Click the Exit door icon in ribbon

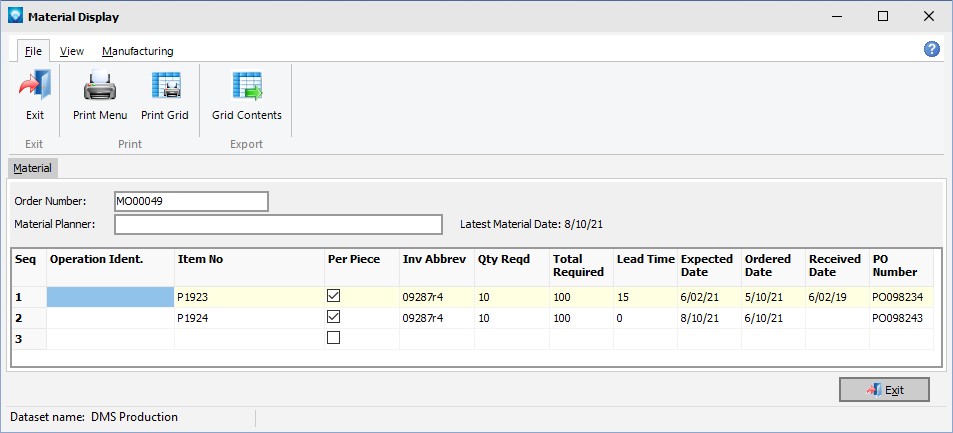click(35, 88)
